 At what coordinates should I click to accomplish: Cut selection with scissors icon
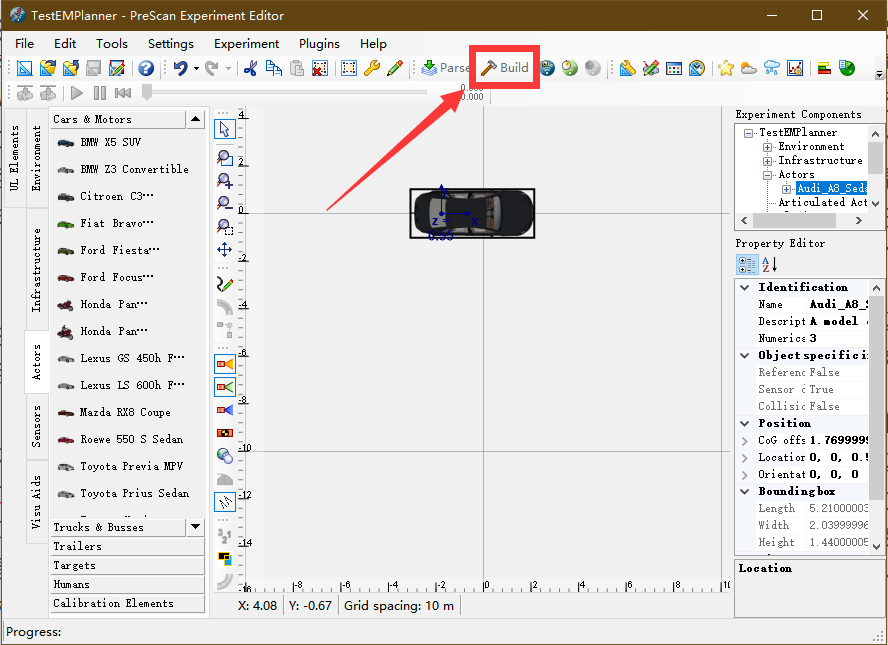(250, 68)
